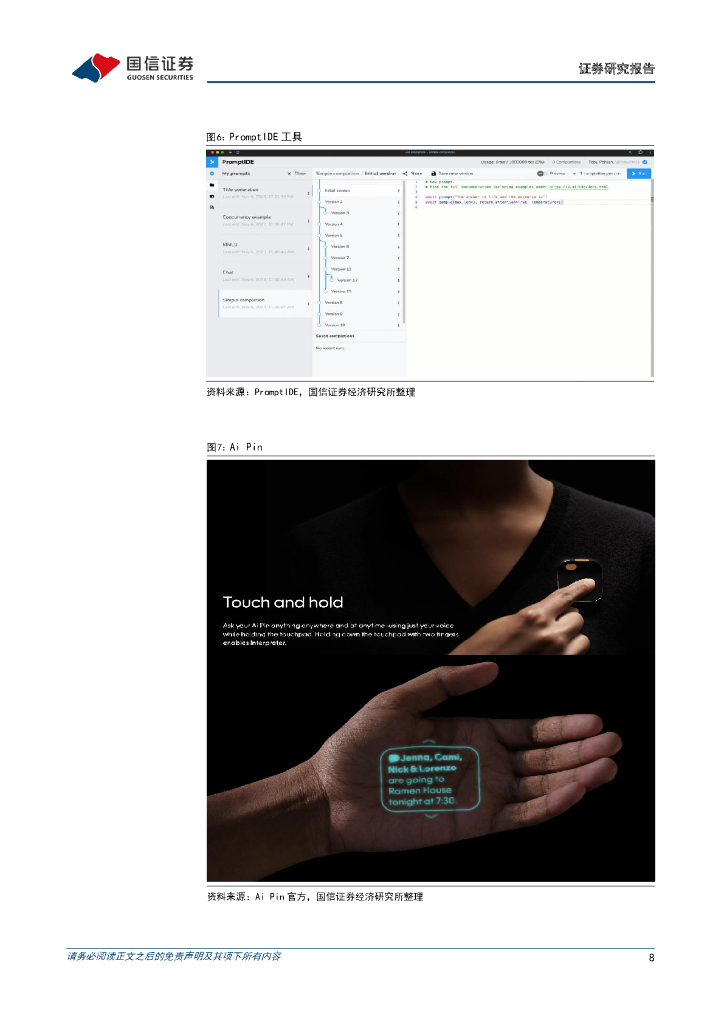Click Save new version lock button
Image resolution: width=724 pixels, height=1024 pixels.
(x=452, y=174)
